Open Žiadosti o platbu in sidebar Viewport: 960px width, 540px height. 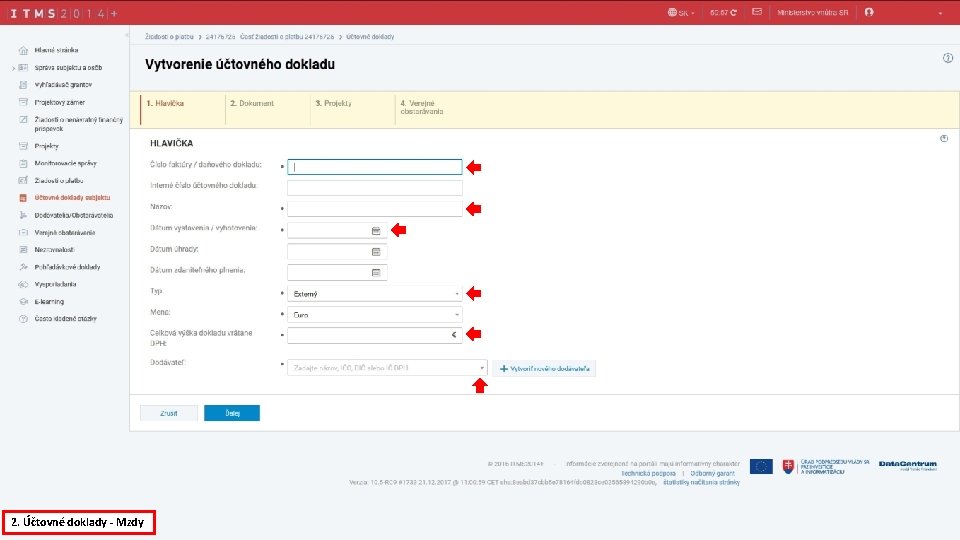point(59,181)
